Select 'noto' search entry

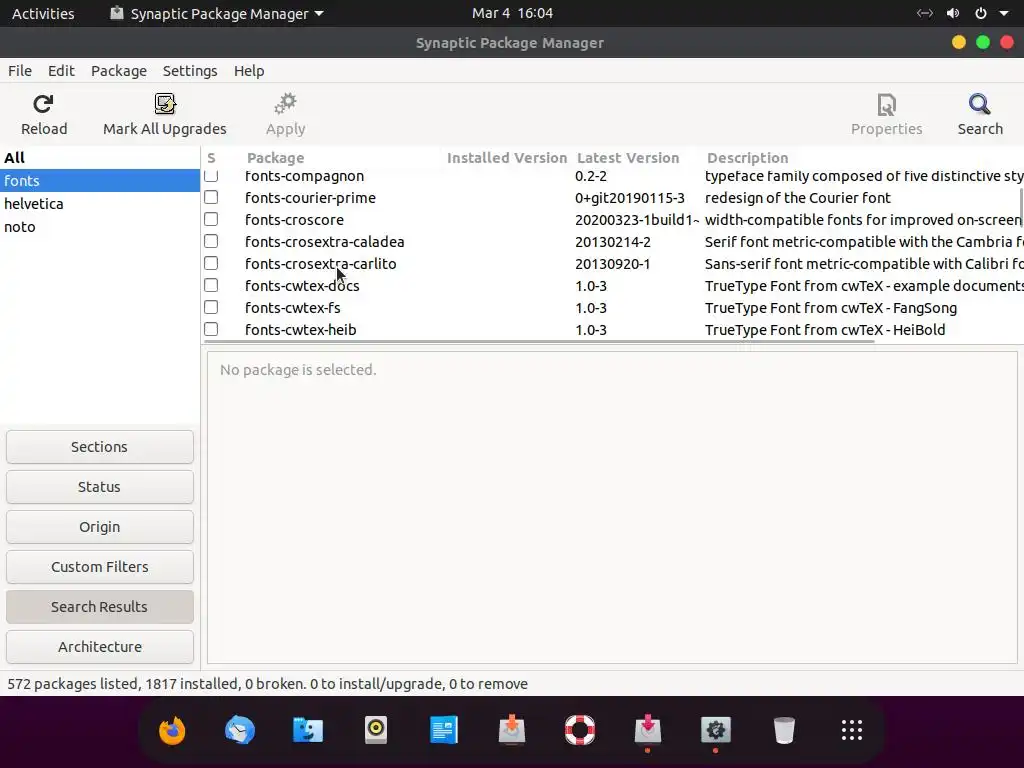click(x=100, y=227)
